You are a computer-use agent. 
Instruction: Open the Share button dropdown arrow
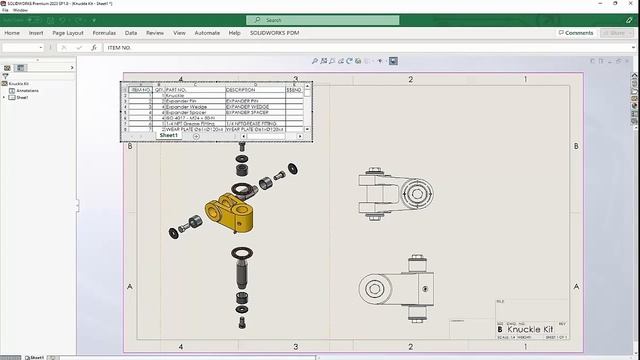(630, 33)
